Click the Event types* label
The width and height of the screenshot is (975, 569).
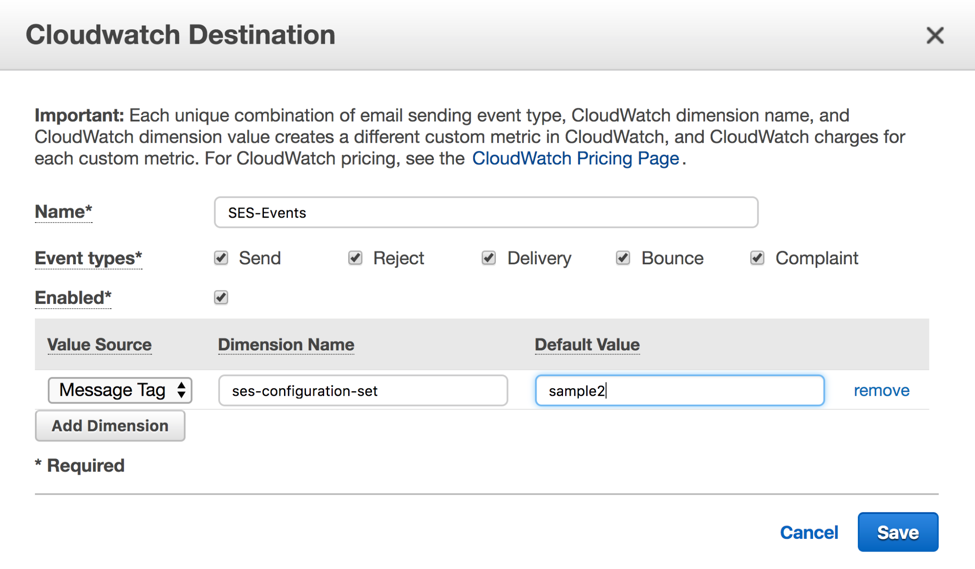[88, 259]
